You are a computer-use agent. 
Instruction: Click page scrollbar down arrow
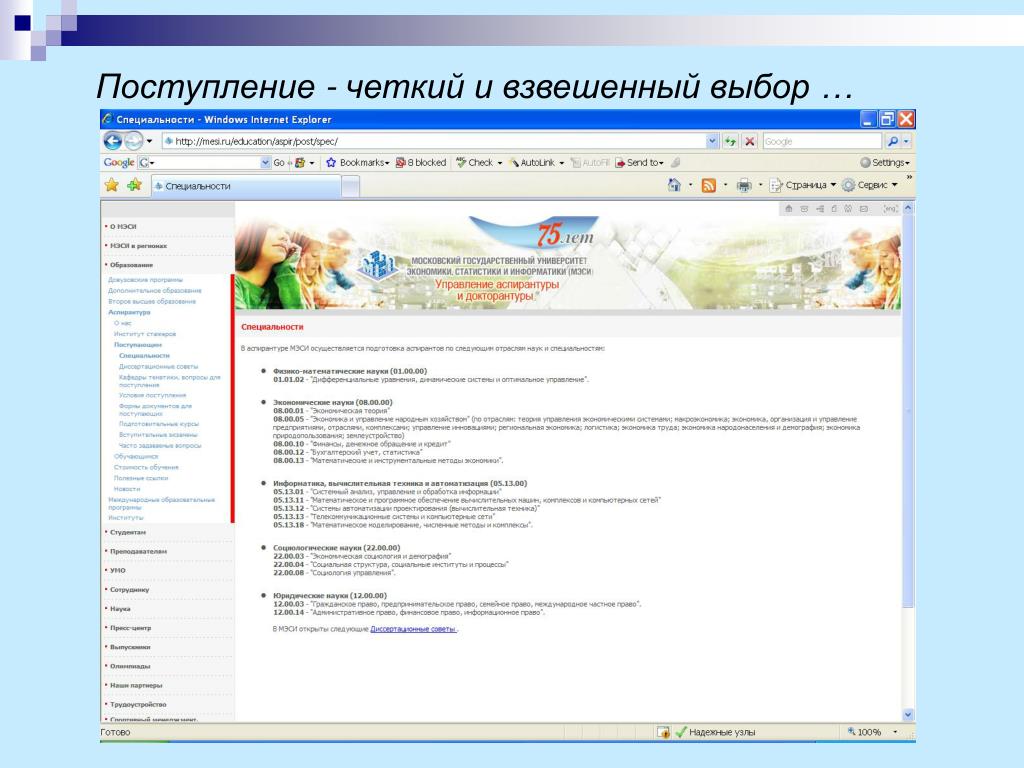908,714
